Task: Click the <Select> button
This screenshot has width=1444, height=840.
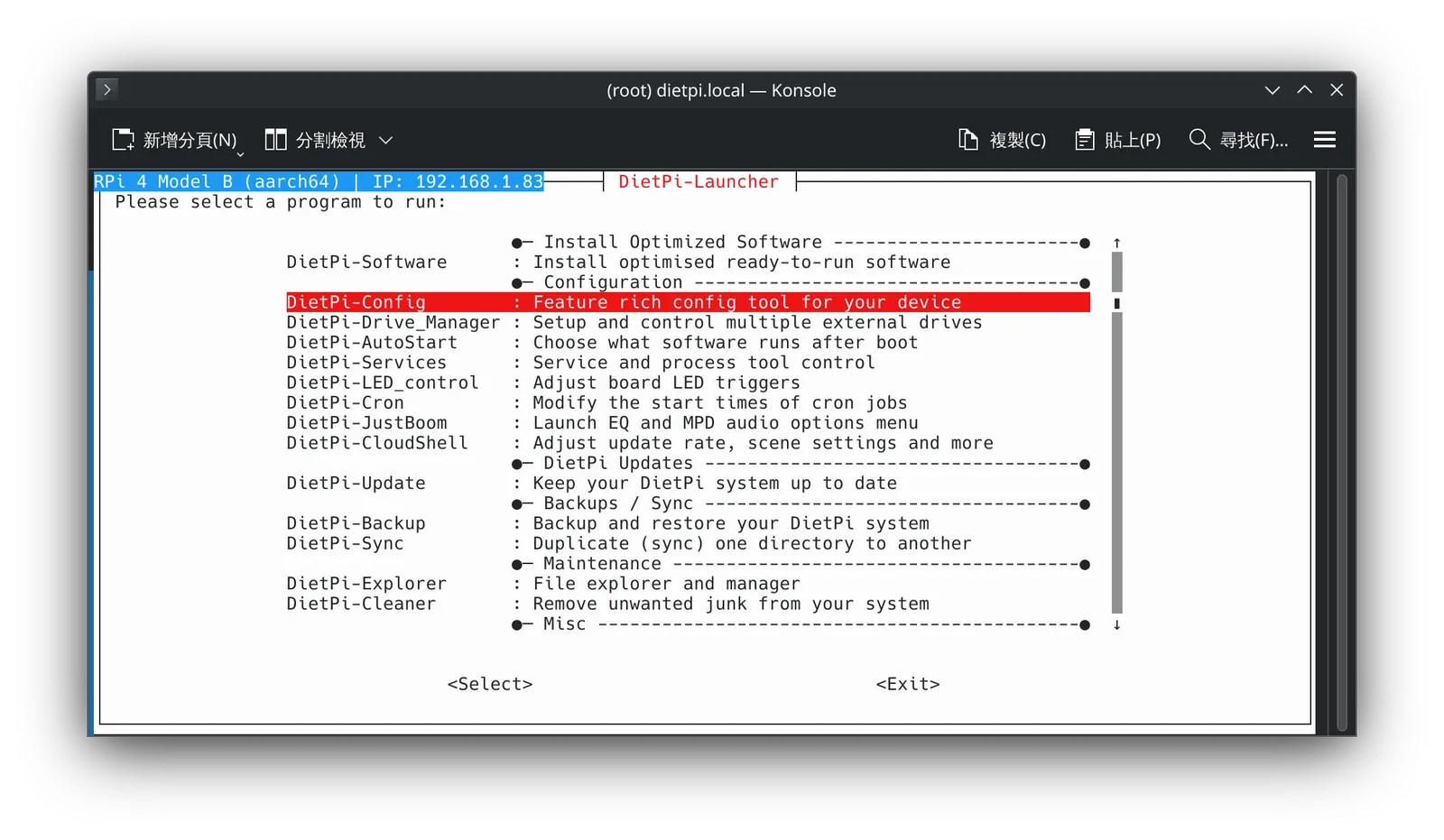Action: coord(490,684)
